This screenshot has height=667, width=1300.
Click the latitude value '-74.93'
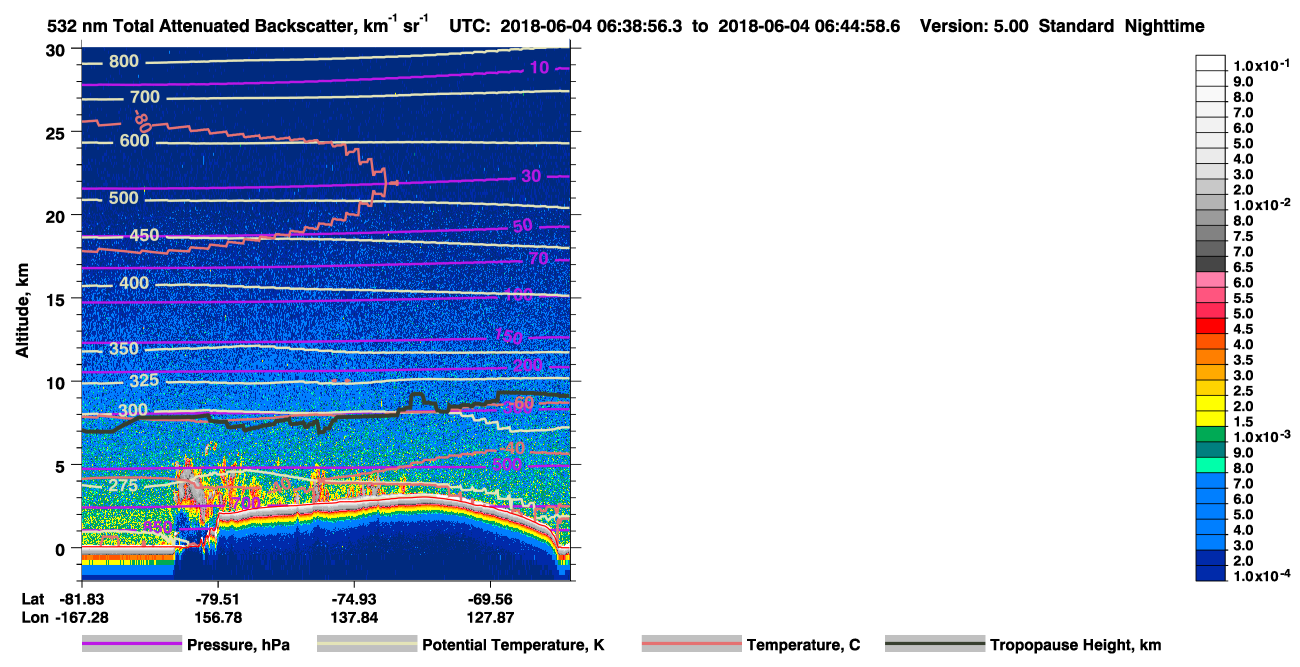(354, 598)
